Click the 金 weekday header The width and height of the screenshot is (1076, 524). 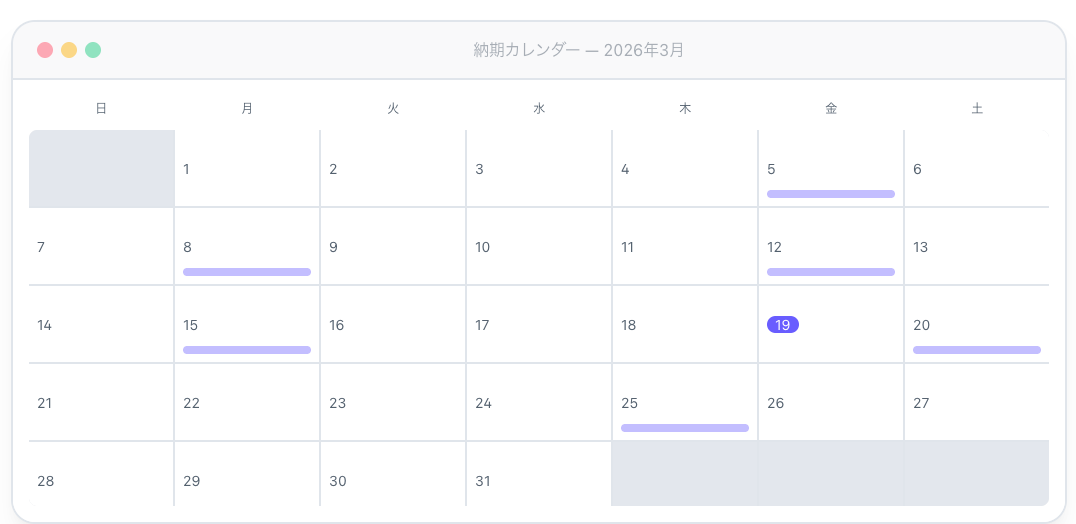[x=831, y=108]
